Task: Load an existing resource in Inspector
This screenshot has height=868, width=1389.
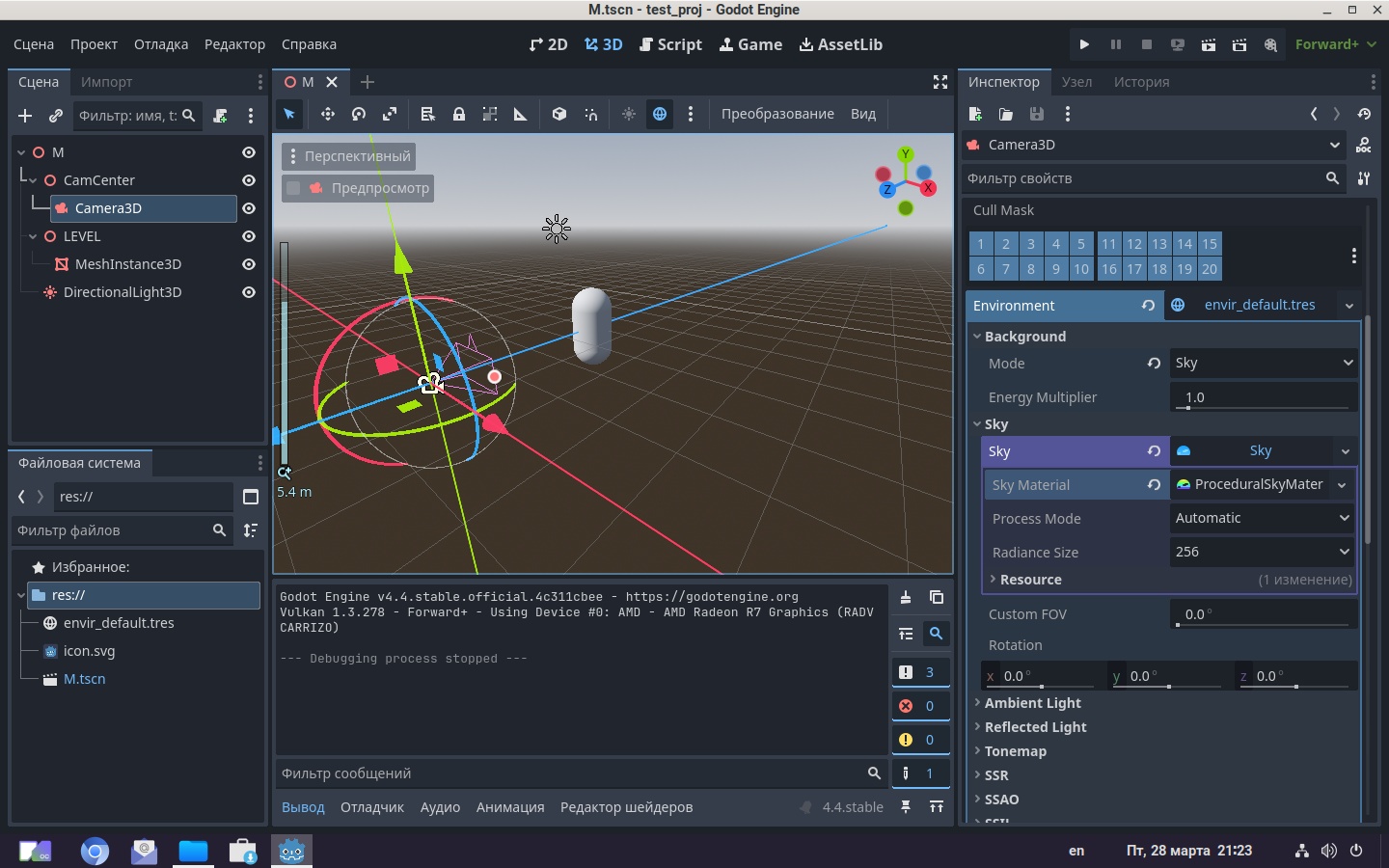Action: point(1006,114)
